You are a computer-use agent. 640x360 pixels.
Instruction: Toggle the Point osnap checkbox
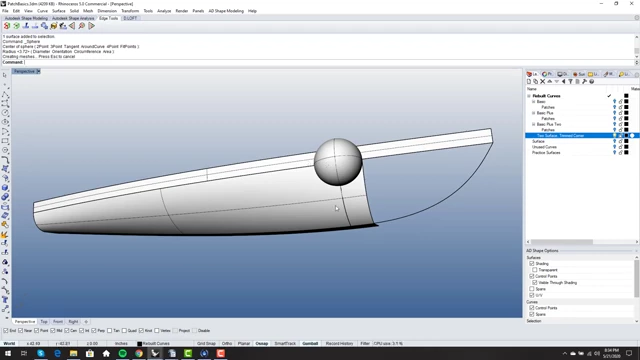(x=36, y=331)
